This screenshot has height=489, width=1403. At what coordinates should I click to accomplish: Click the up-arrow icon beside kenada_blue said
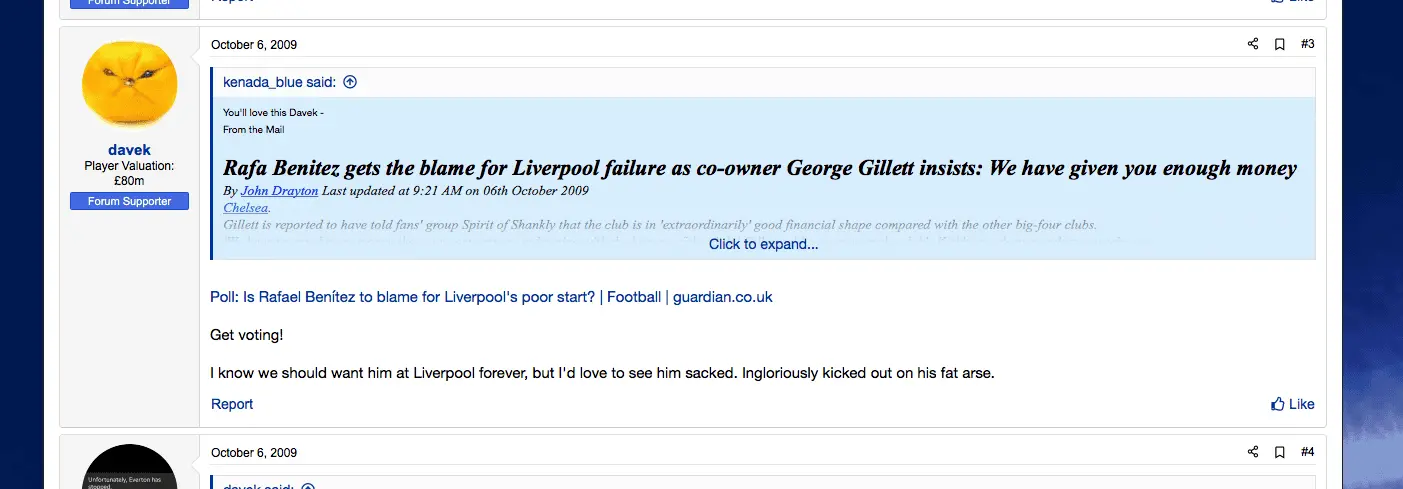(350, 82)
